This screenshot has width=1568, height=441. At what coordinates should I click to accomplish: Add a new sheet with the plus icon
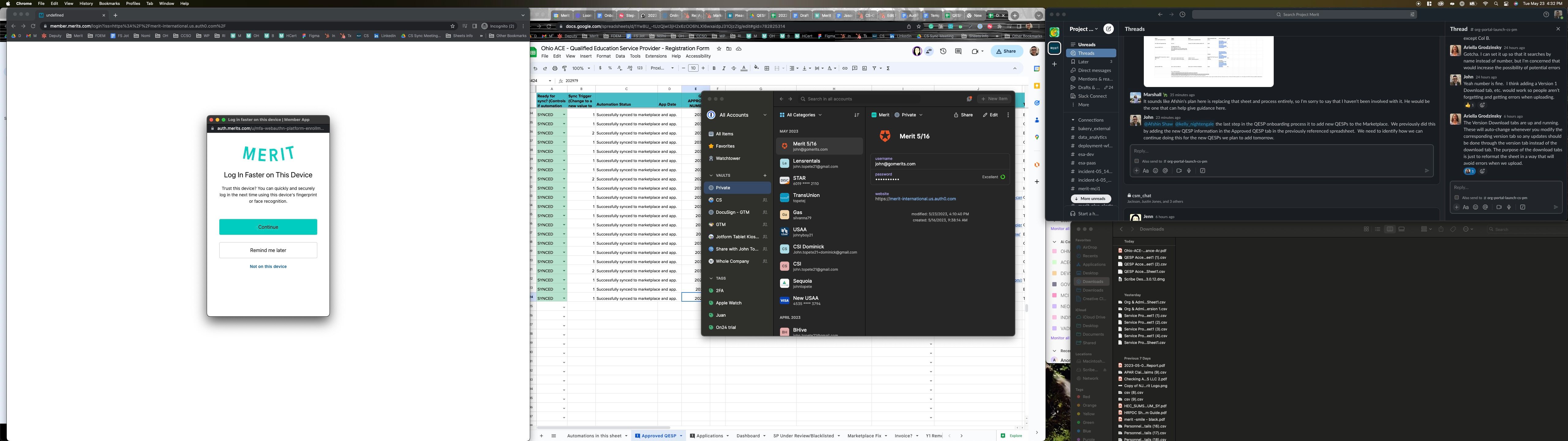click(541, 435)
